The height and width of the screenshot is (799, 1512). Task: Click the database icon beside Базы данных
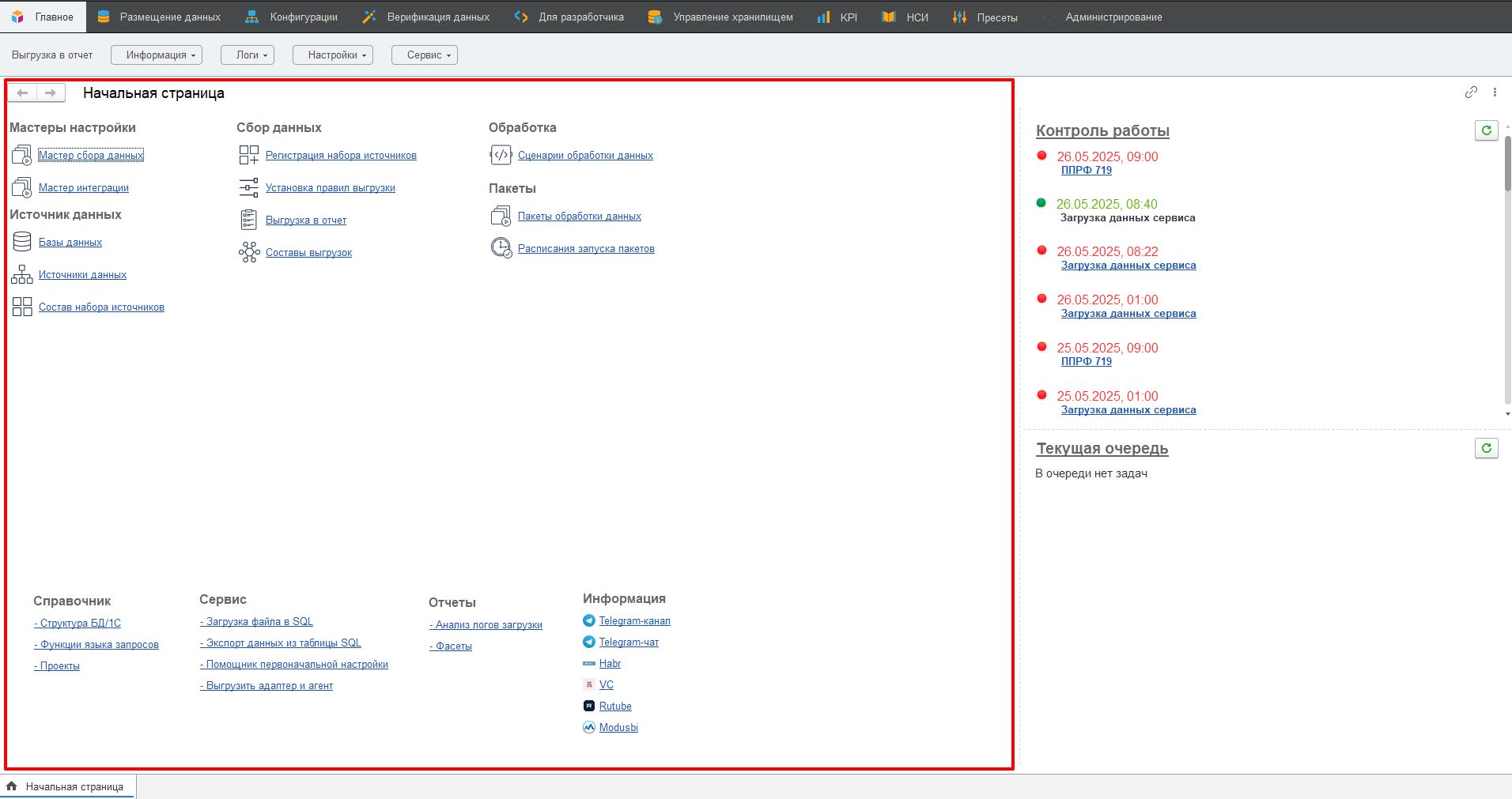point(22,242)
